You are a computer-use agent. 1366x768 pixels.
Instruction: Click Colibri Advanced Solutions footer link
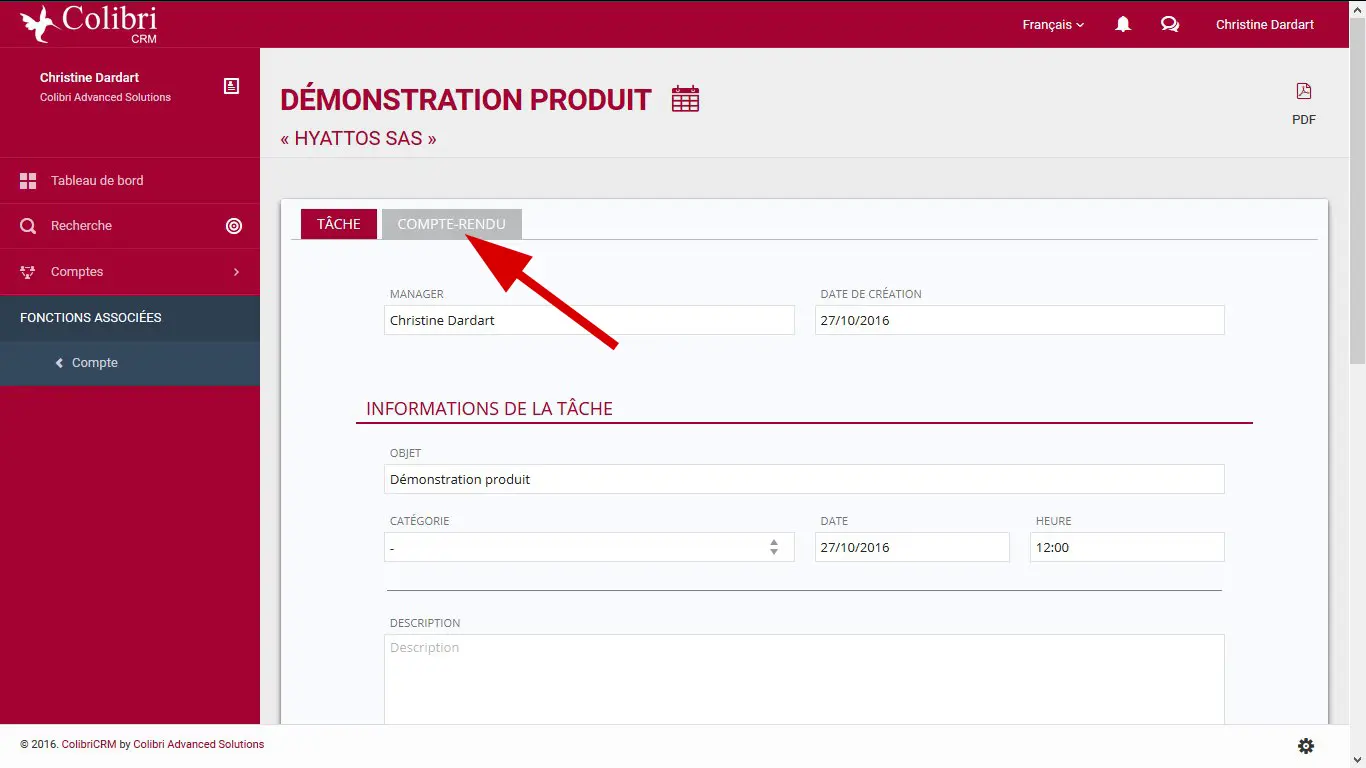(x=199, y=745)
